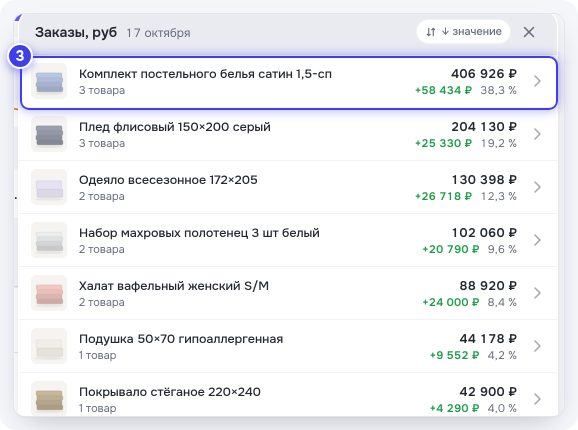Viewport: 578px width, 430px height.
Task: Click the 12,3 % share value
Action: click(x=498, y=196)
